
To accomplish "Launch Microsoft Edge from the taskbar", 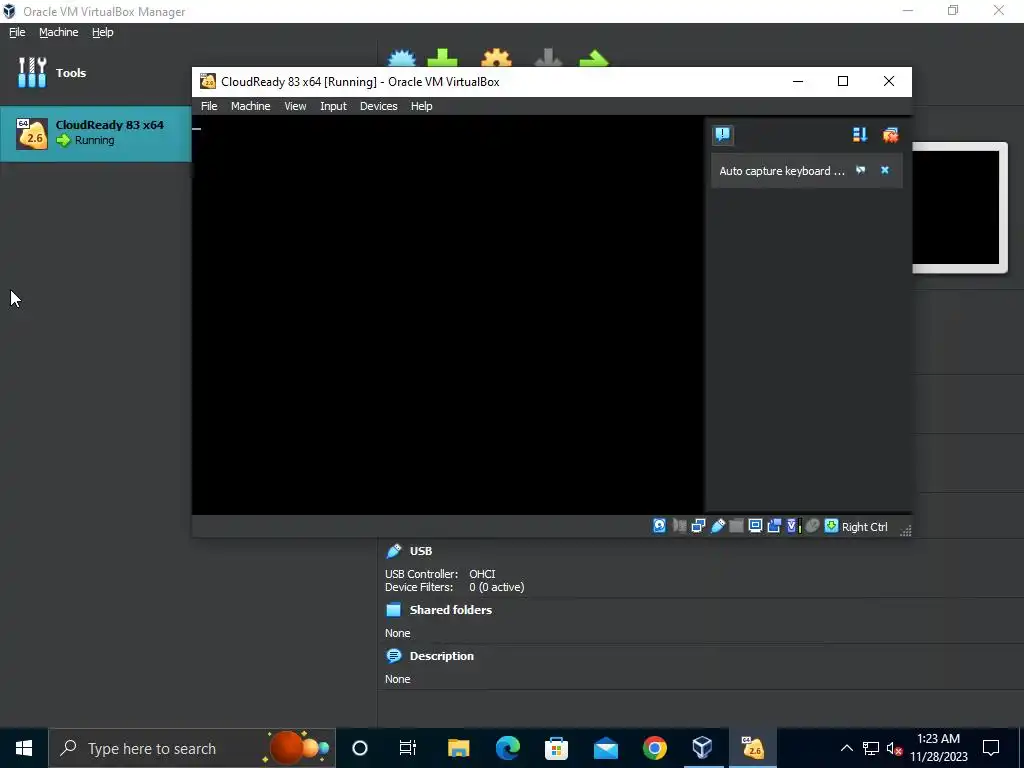I will 507,748.
